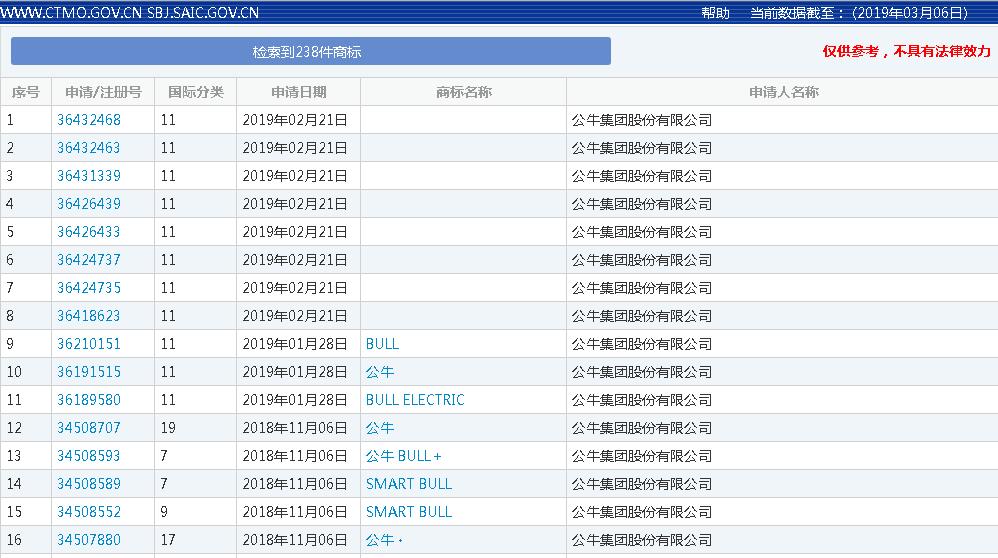This screenshot has width=998, height=558.
Task: Open registration number 36418623
Action: tap(88, 316)
